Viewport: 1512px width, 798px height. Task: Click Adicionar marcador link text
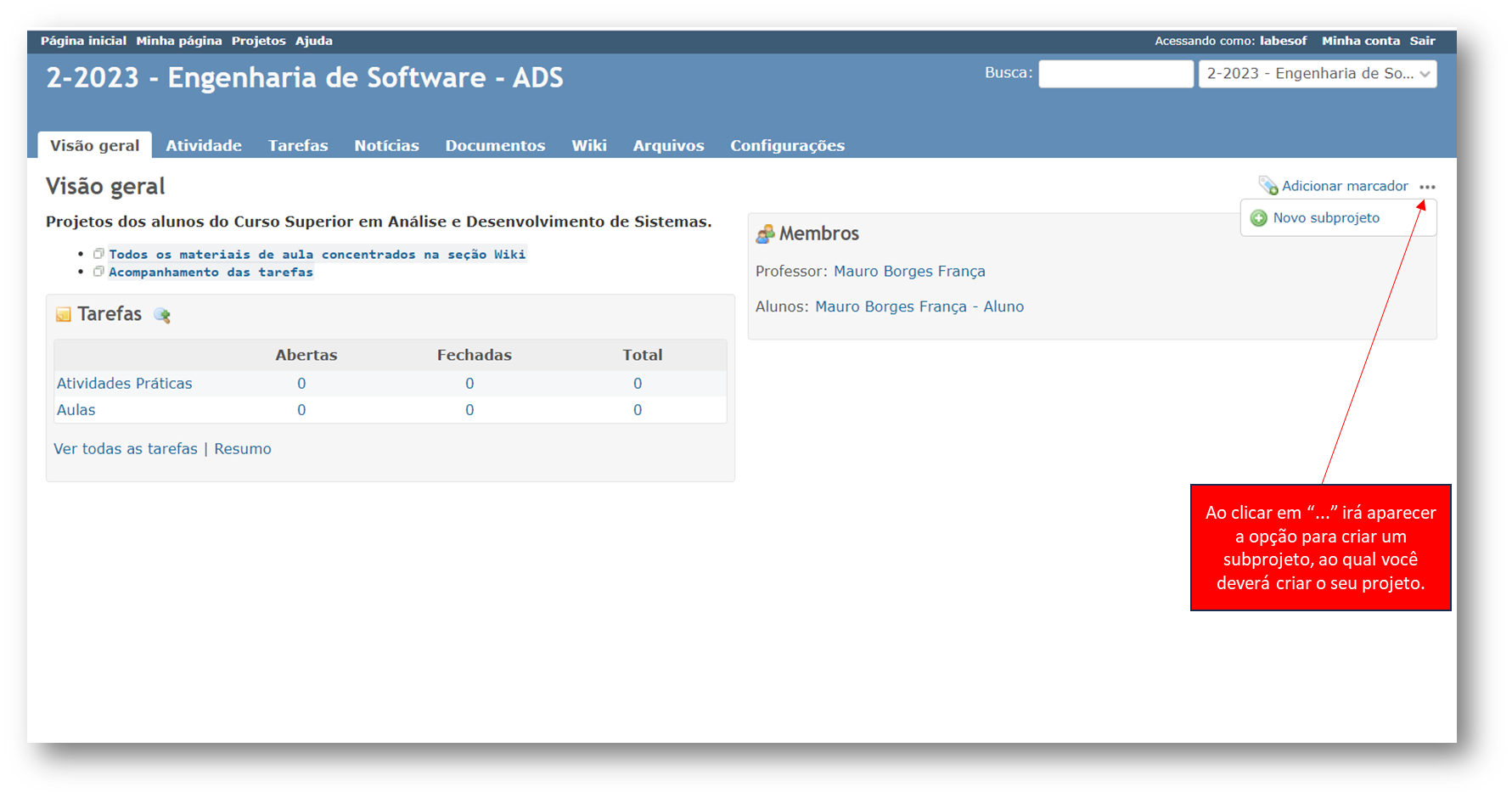(x=1345, y=186)
